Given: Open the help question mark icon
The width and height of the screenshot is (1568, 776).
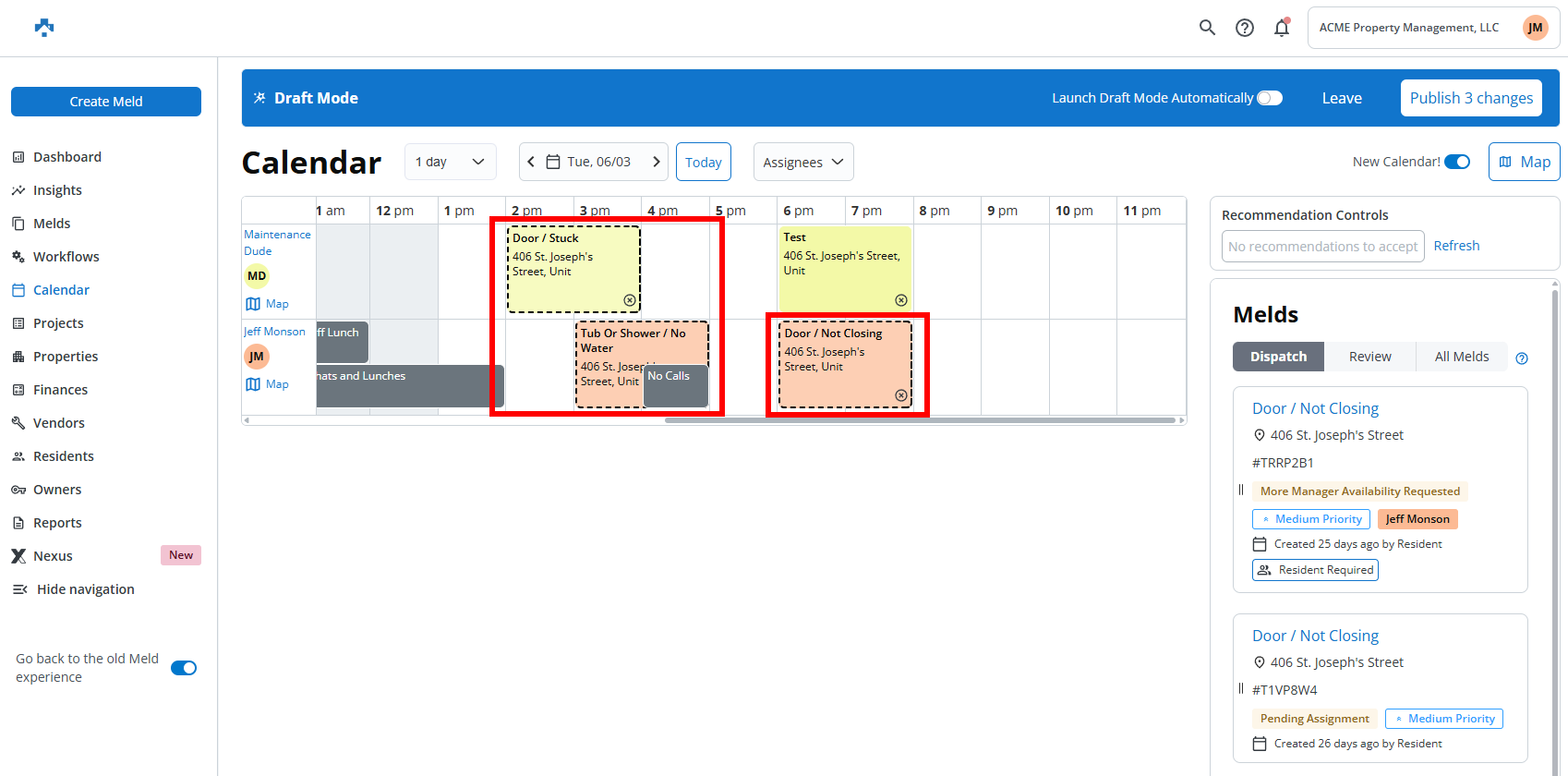Looking at the screenshot, I should pos(1245,28).
